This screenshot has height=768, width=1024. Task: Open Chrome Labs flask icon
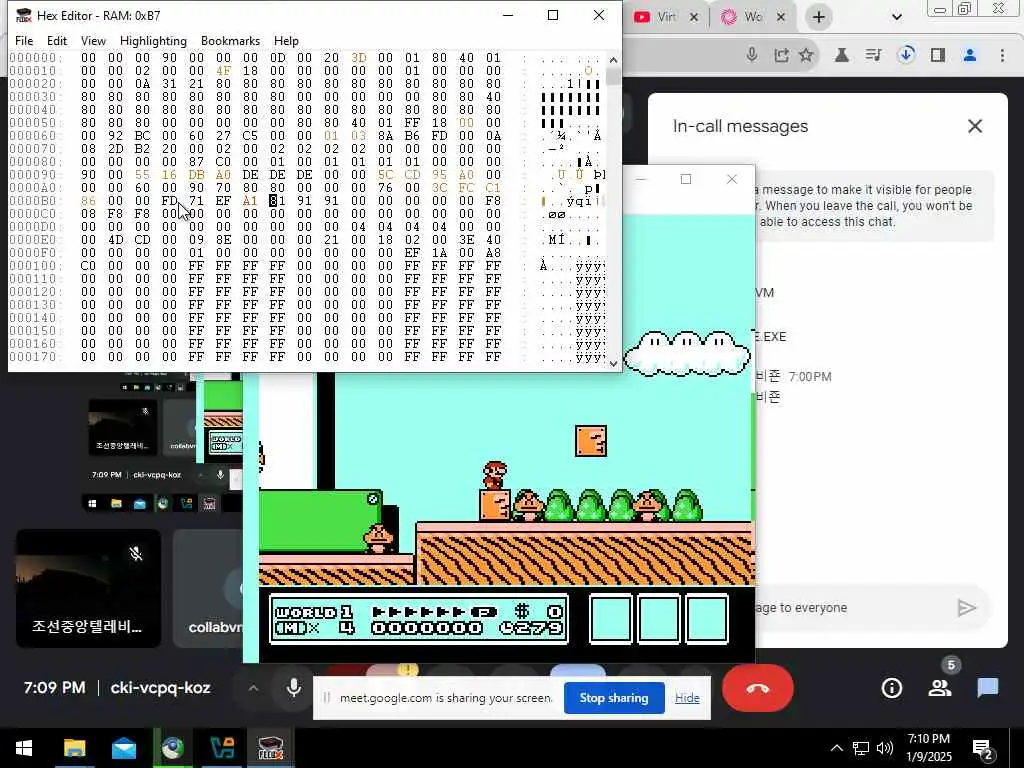842,55
